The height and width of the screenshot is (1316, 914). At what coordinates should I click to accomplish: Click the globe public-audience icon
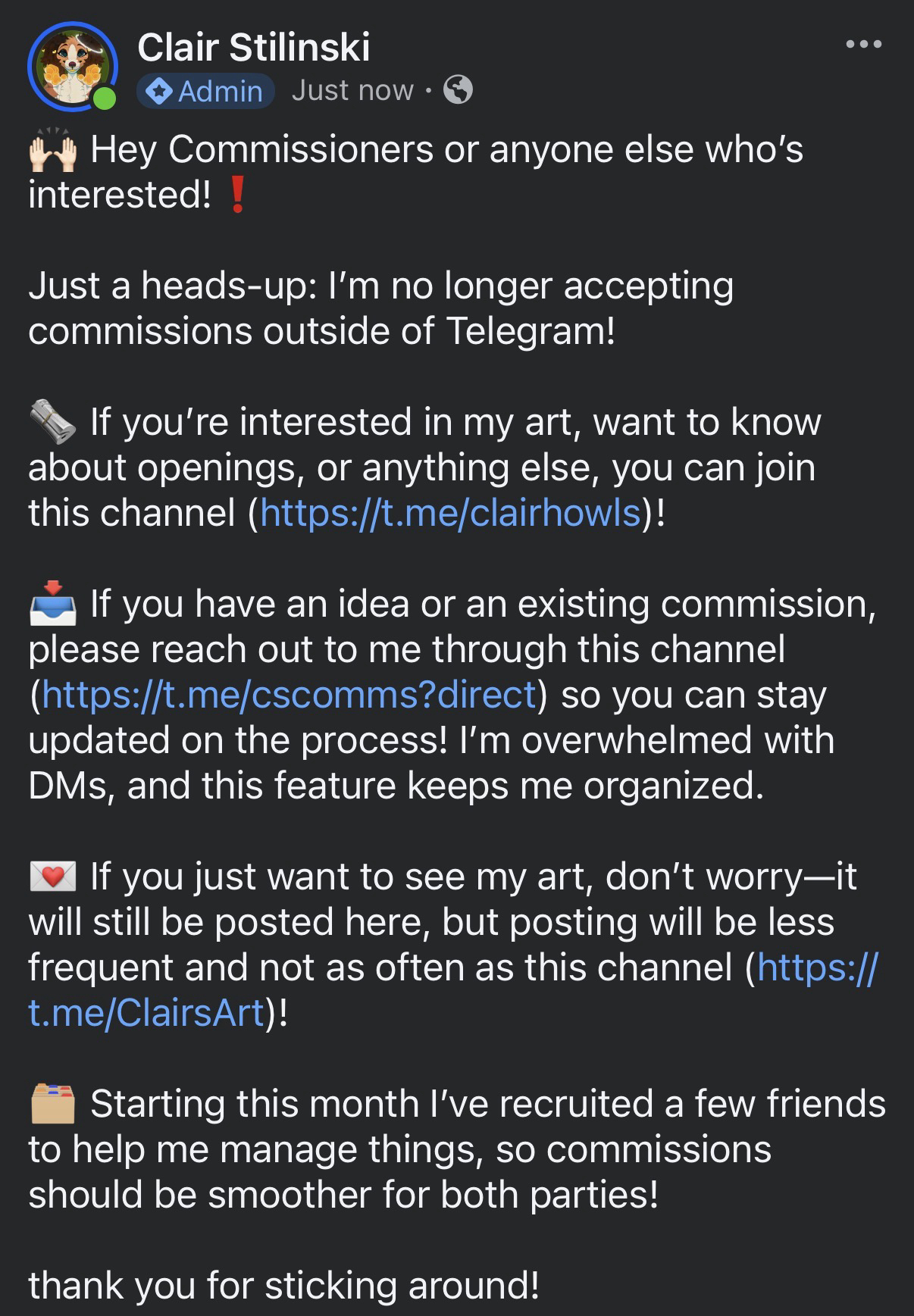(x=458, y=90)
